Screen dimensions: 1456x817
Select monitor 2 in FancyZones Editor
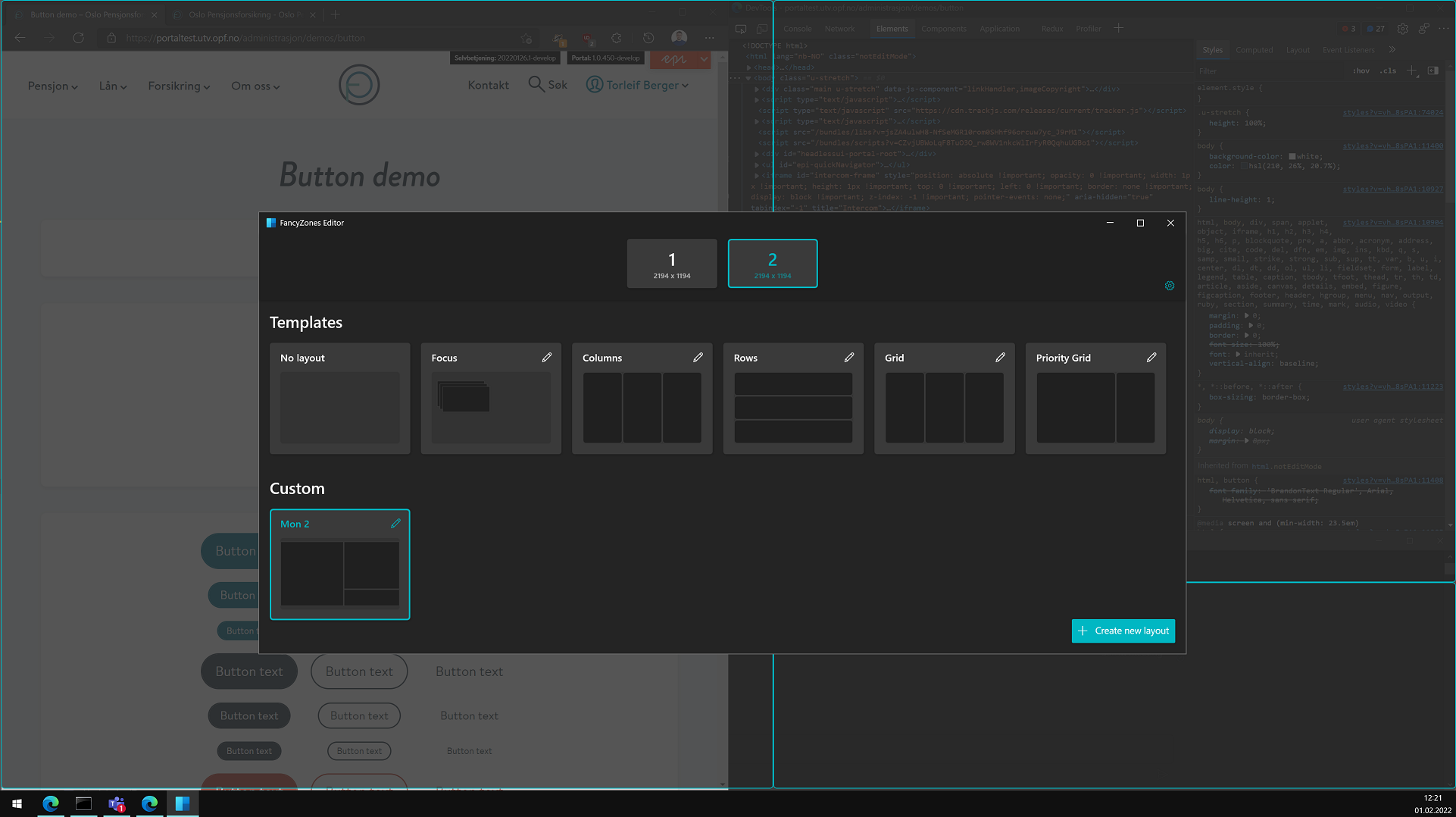(x=773, y=264)
